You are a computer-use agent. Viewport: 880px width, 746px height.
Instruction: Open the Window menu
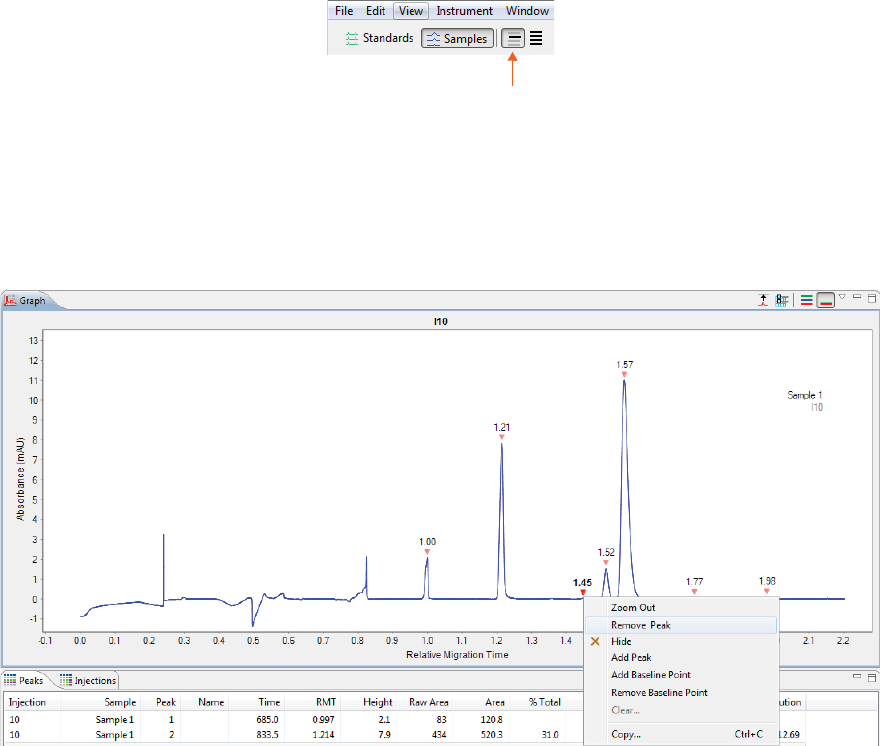(527, 11)
